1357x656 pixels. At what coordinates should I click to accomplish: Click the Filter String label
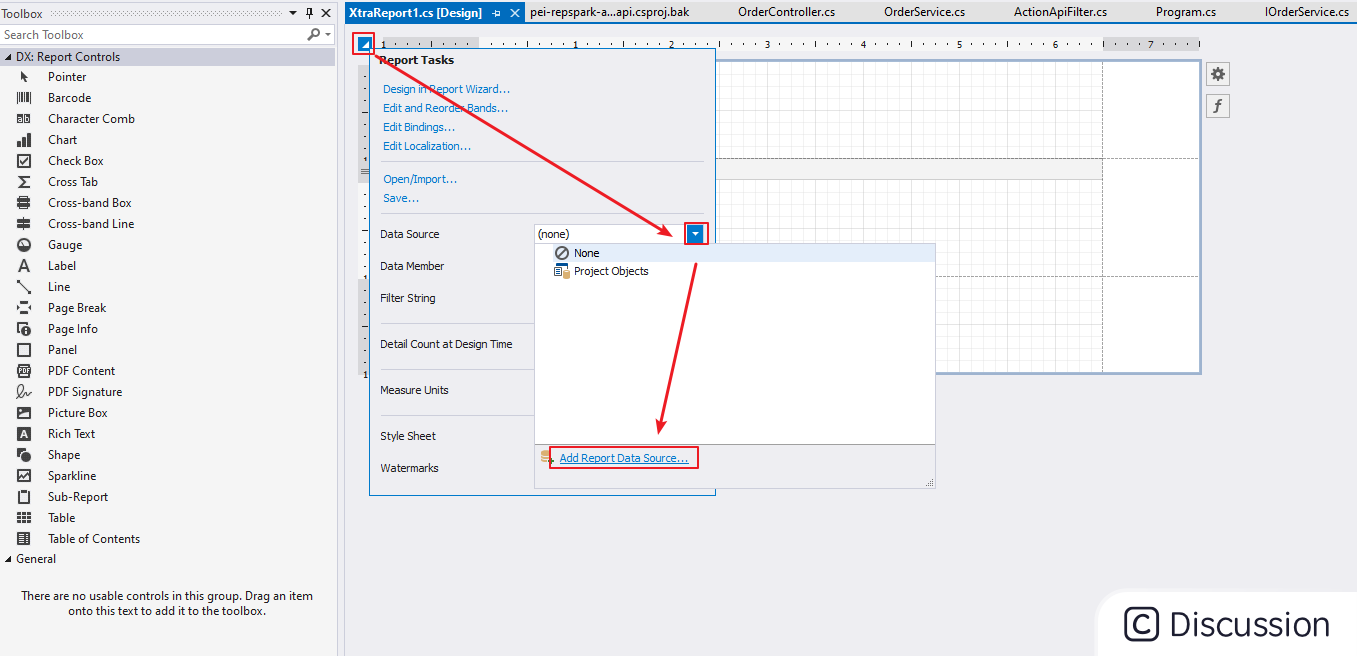click(408, 298)
